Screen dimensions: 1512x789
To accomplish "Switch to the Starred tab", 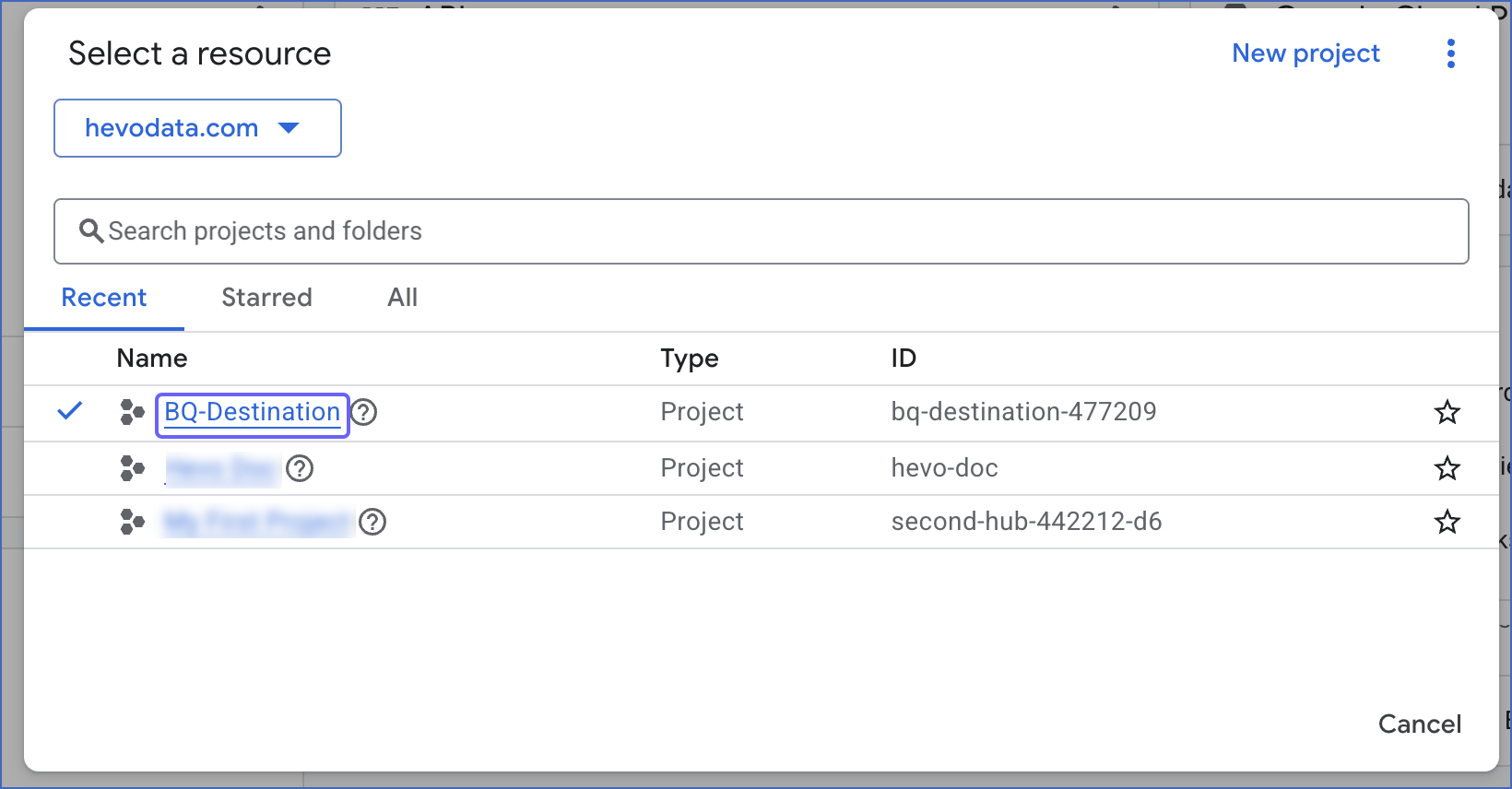I will [x=266, y=297].
